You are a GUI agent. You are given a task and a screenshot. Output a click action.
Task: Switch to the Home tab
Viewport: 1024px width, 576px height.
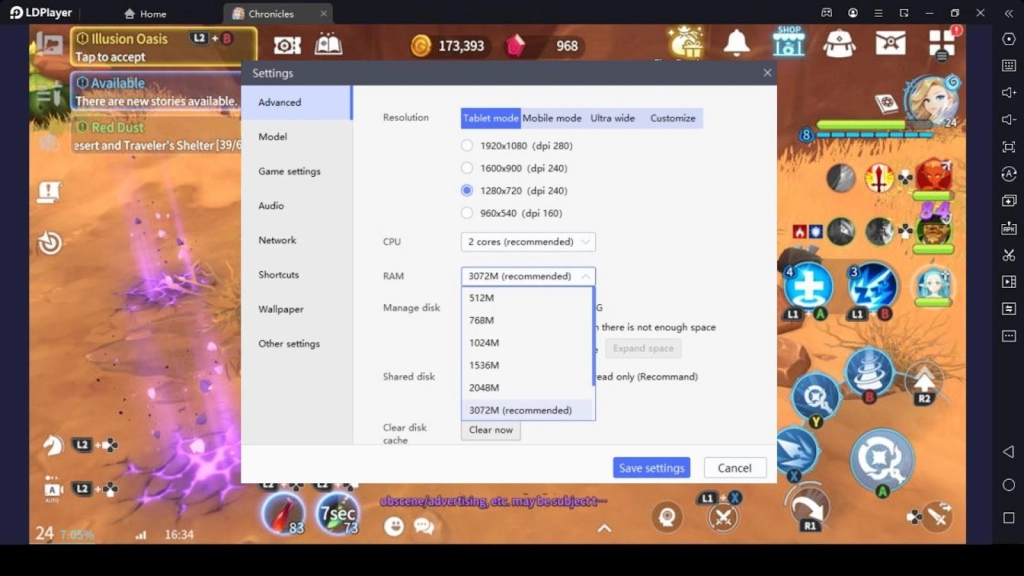[146, 14]
